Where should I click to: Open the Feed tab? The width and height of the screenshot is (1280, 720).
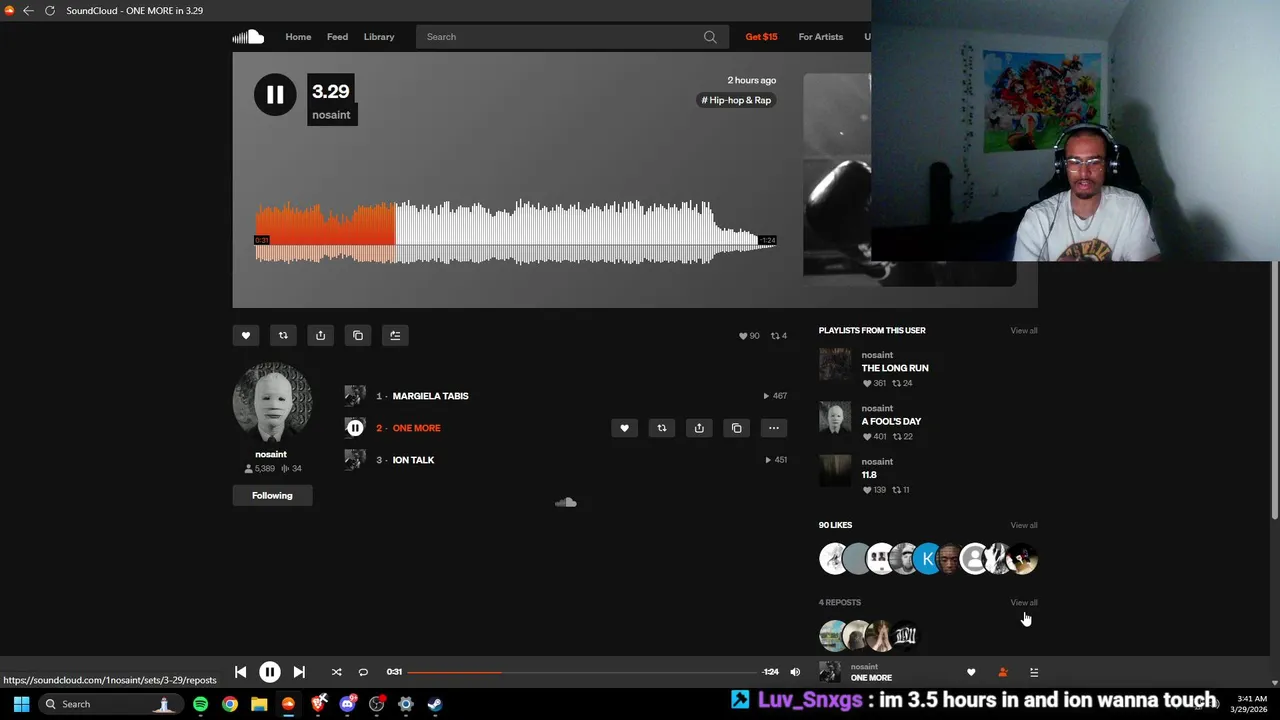(337, 37)
